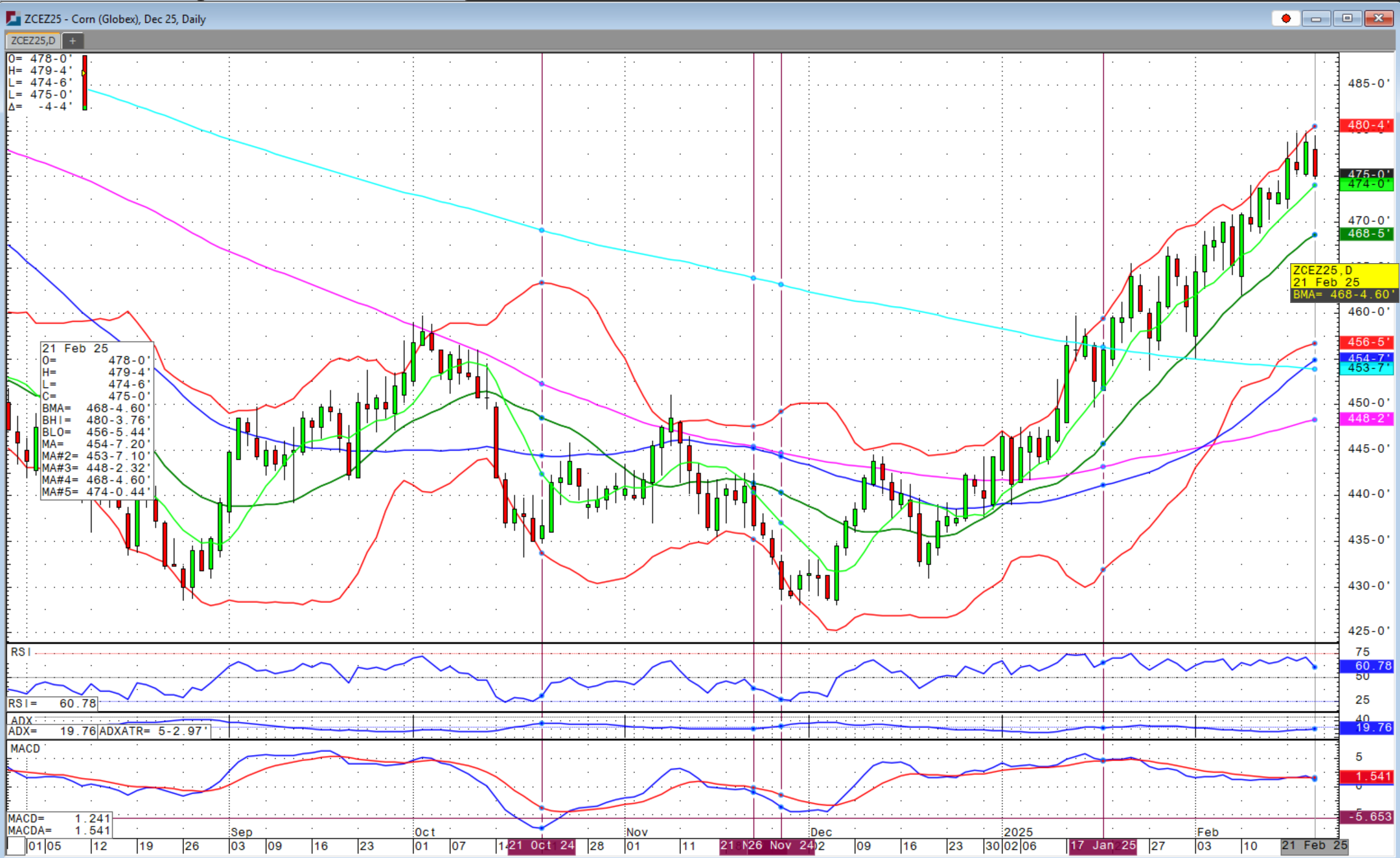The width and height of the screenshot is (1400, 858).
Task: Click the CQG app icon in title bar
Action: (13, 19)
